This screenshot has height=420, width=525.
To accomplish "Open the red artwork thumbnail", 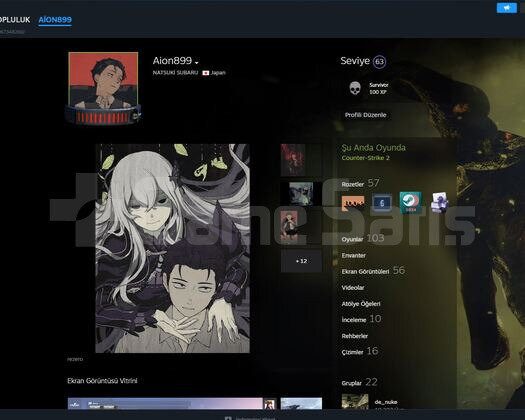I will (x=293, y=160).
